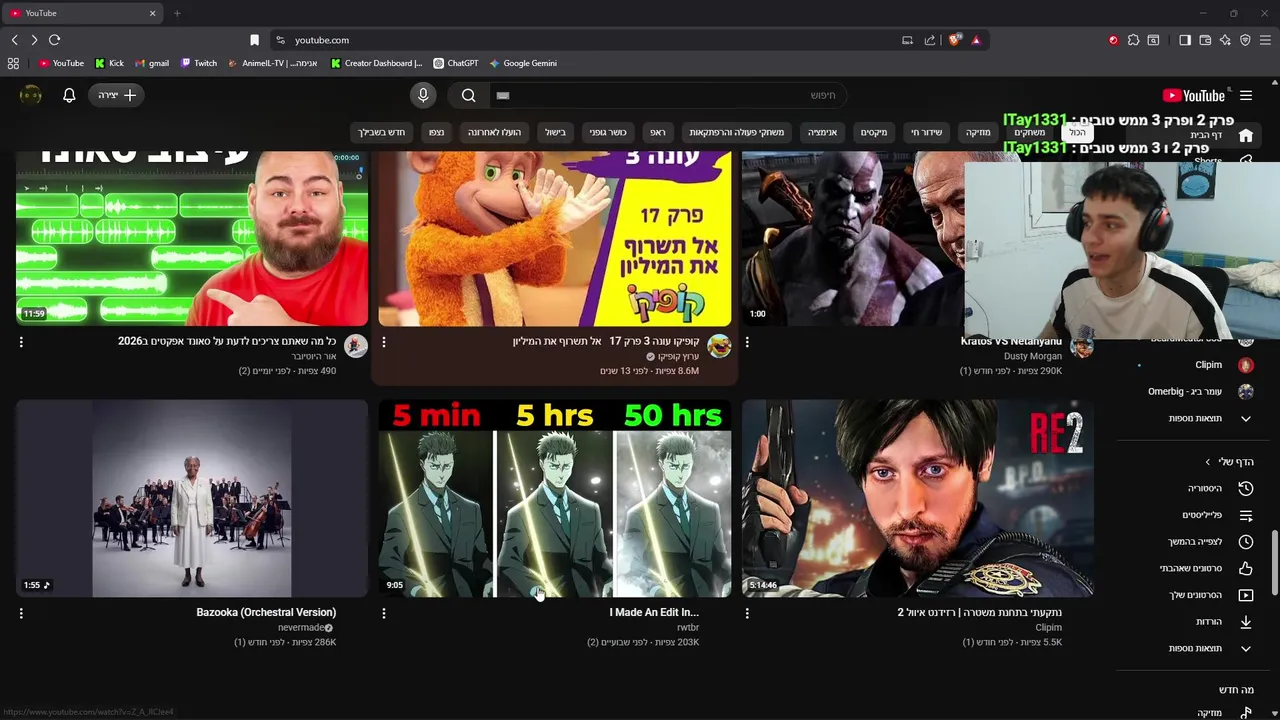This screenshot has width=1280, height=720.
Task: Open the Bazooka Orchestral Version thumbnail
Action: tap(192, 498)
